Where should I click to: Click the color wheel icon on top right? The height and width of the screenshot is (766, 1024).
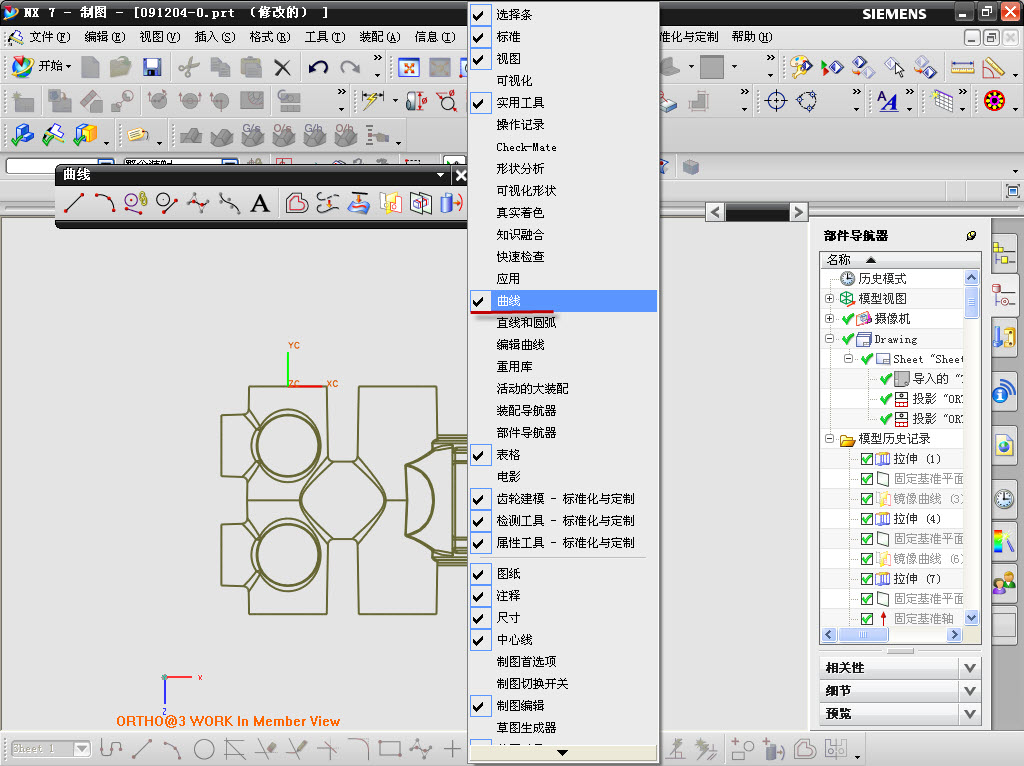[x=995, y=101]
